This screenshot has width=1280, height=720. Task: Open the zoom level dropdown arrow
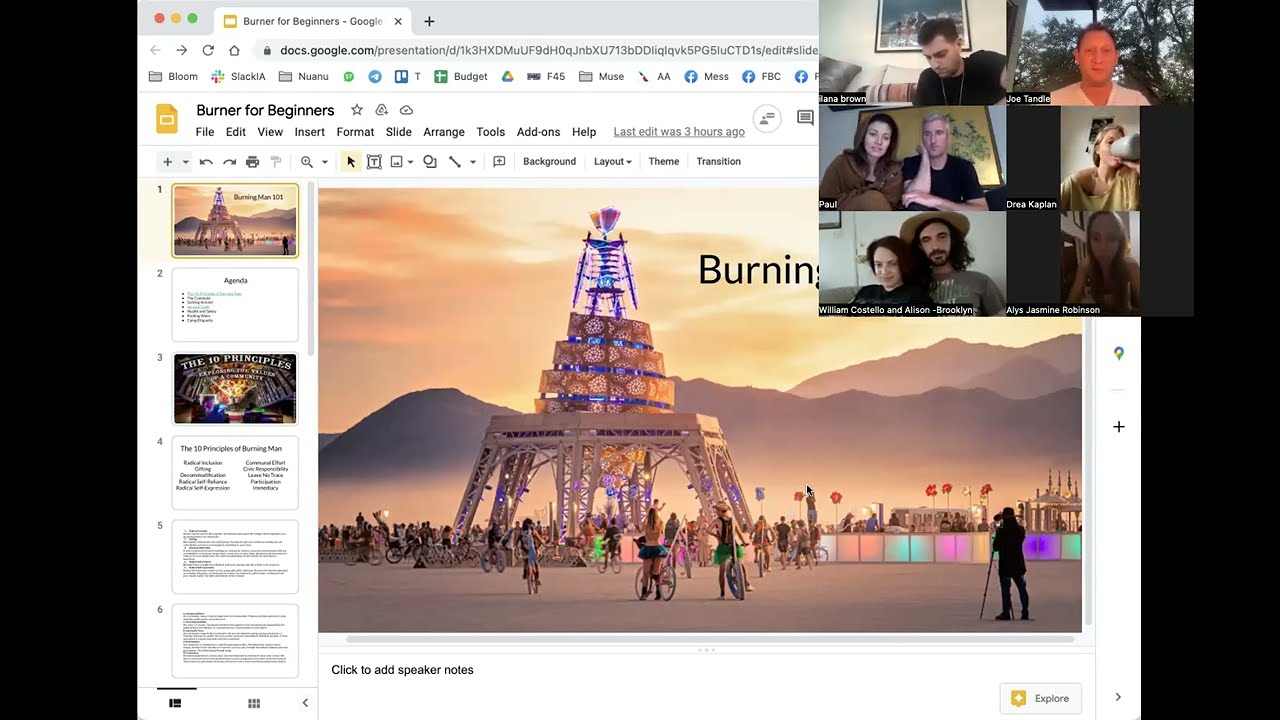[x=324, y=162]
